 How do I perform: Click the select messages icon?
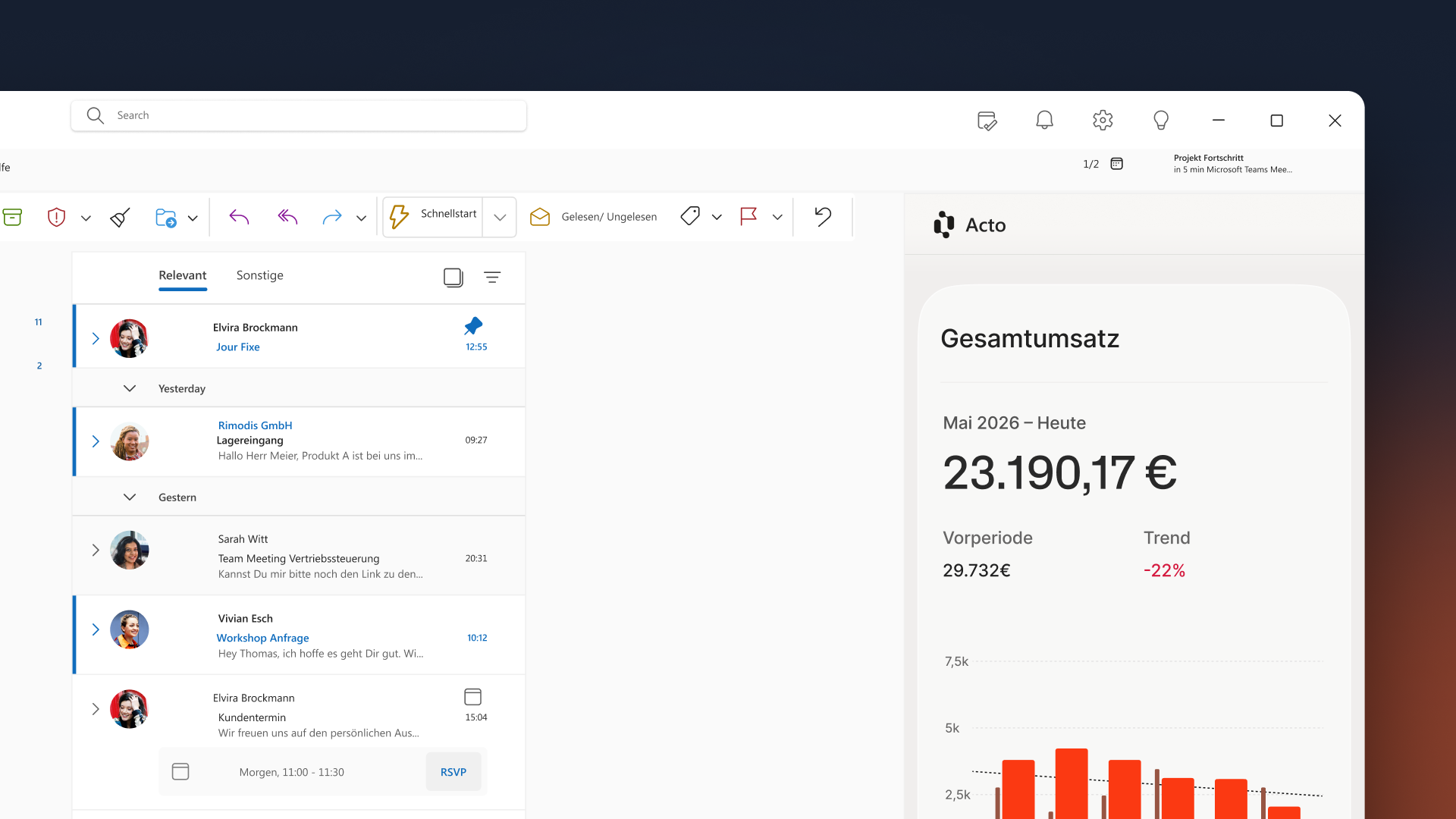[x=453, y=278]
